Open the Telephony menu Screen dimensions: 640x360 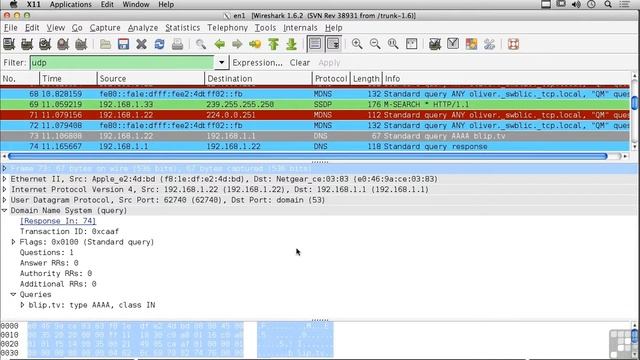coord(227,28)
